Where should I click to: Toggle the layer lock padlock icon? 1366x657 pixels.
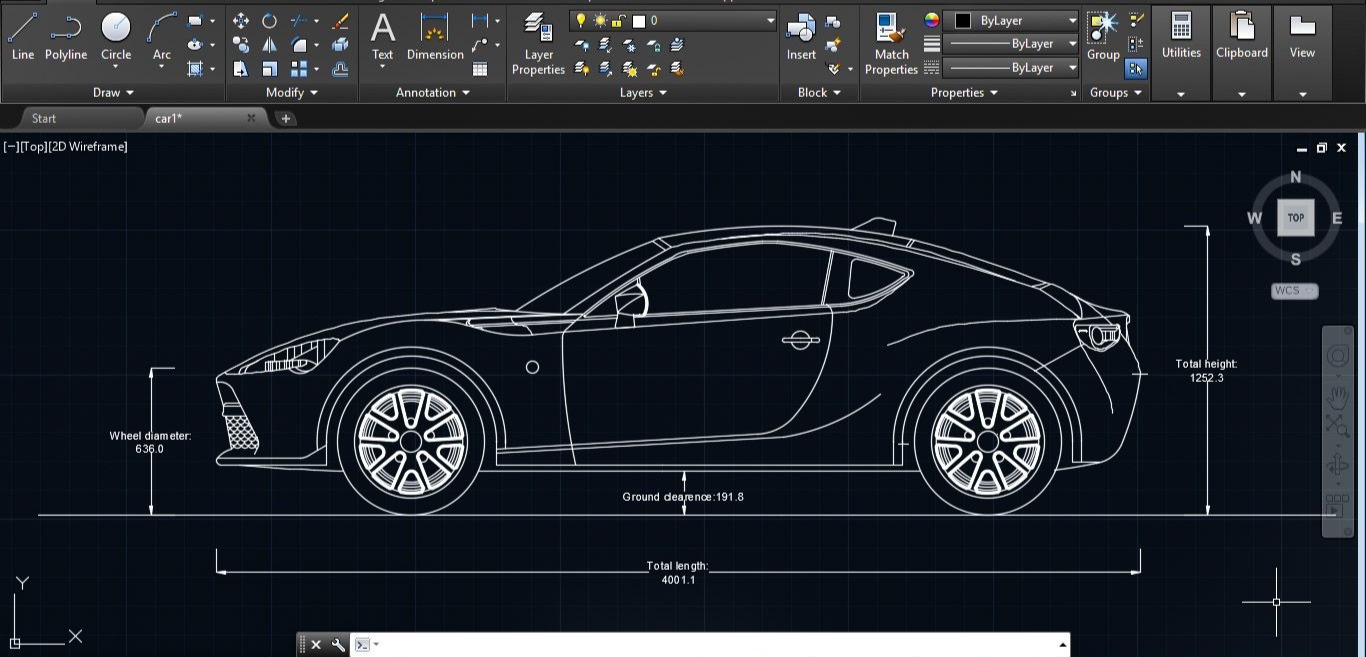pos(619,21)
